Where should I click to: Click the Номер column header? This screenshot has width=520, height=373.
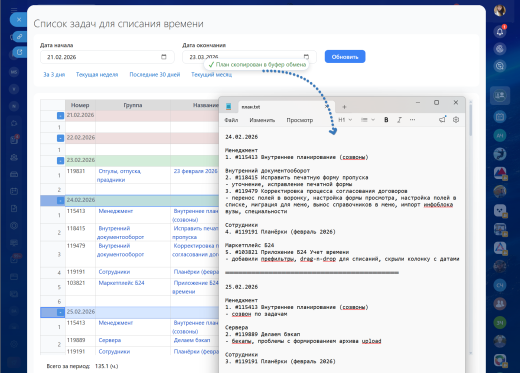tap(80, 105)
